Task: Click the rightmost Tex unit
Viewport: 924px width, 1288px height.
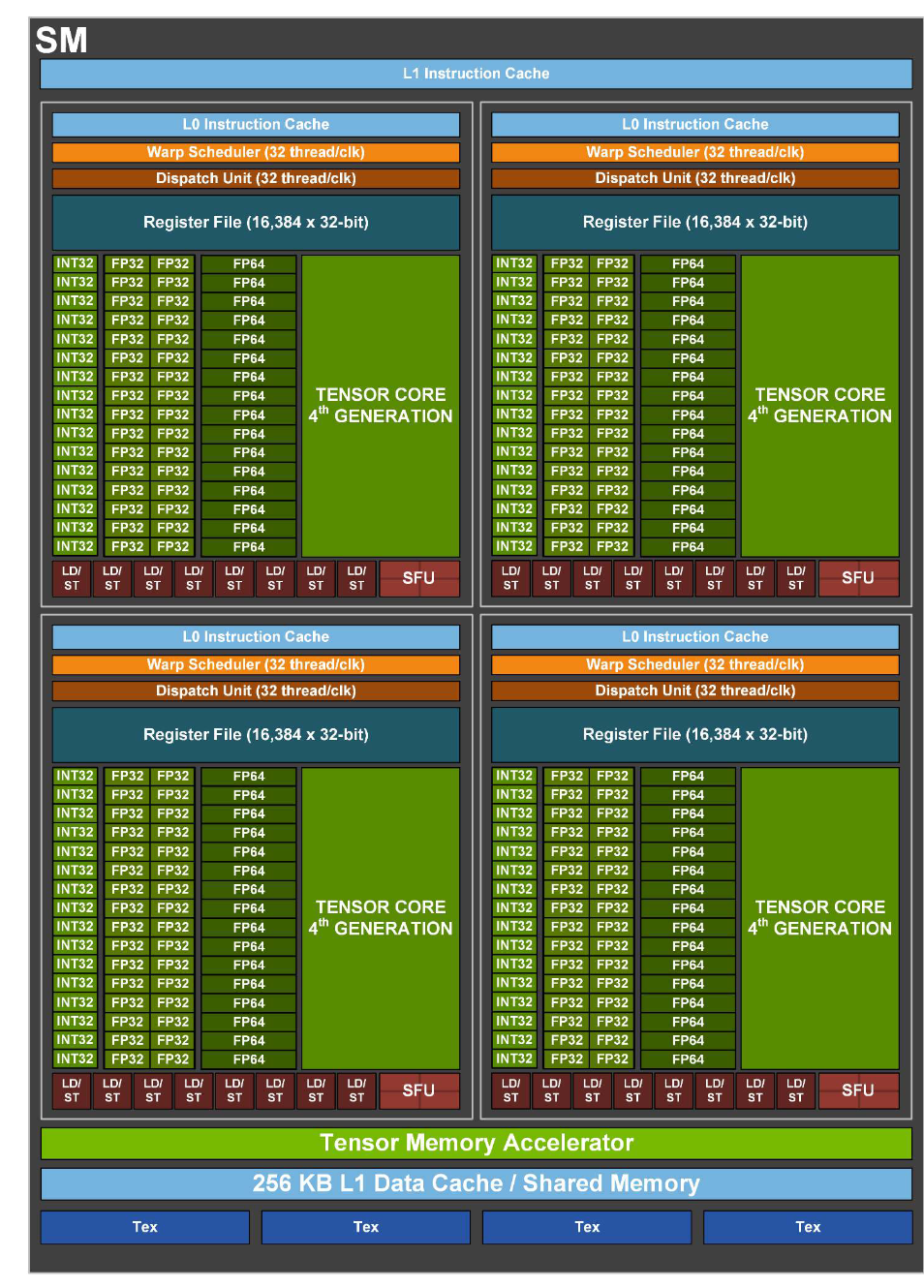Action: (x=807, y=1227)
